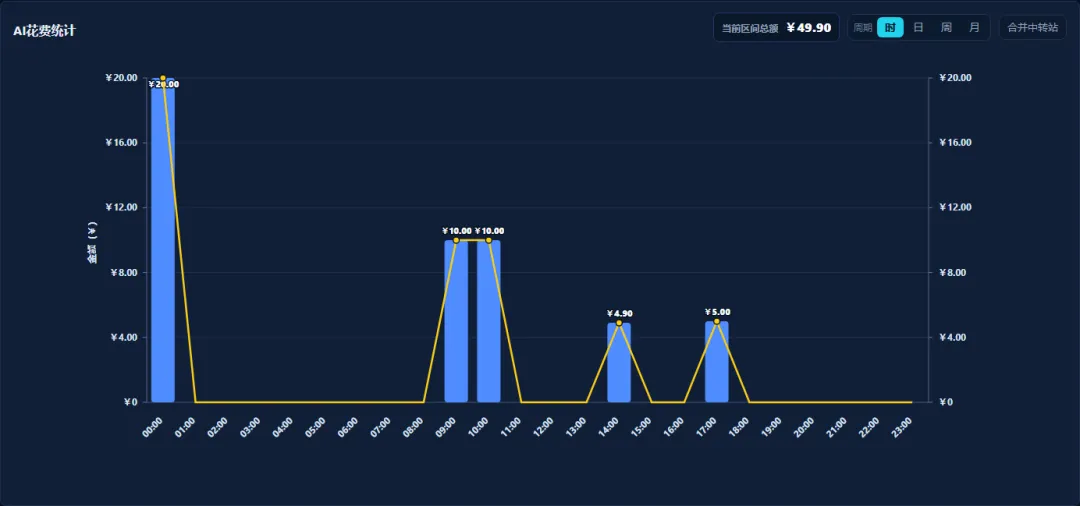Screen dimensions: 1080x506
Task: Switch period to 时 (hour) view
Action: [890, 28]
